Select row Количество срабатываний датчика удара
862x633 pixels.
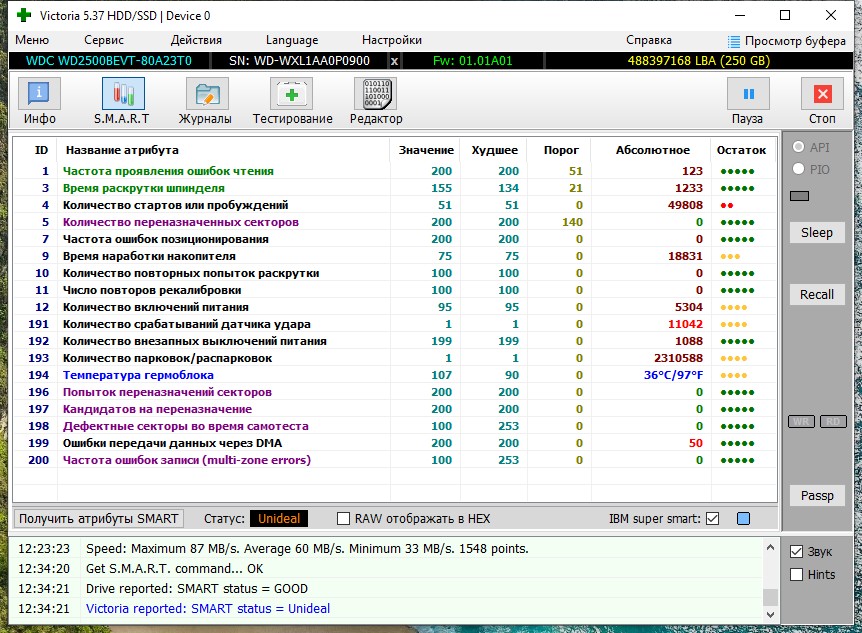pos(395,324)
